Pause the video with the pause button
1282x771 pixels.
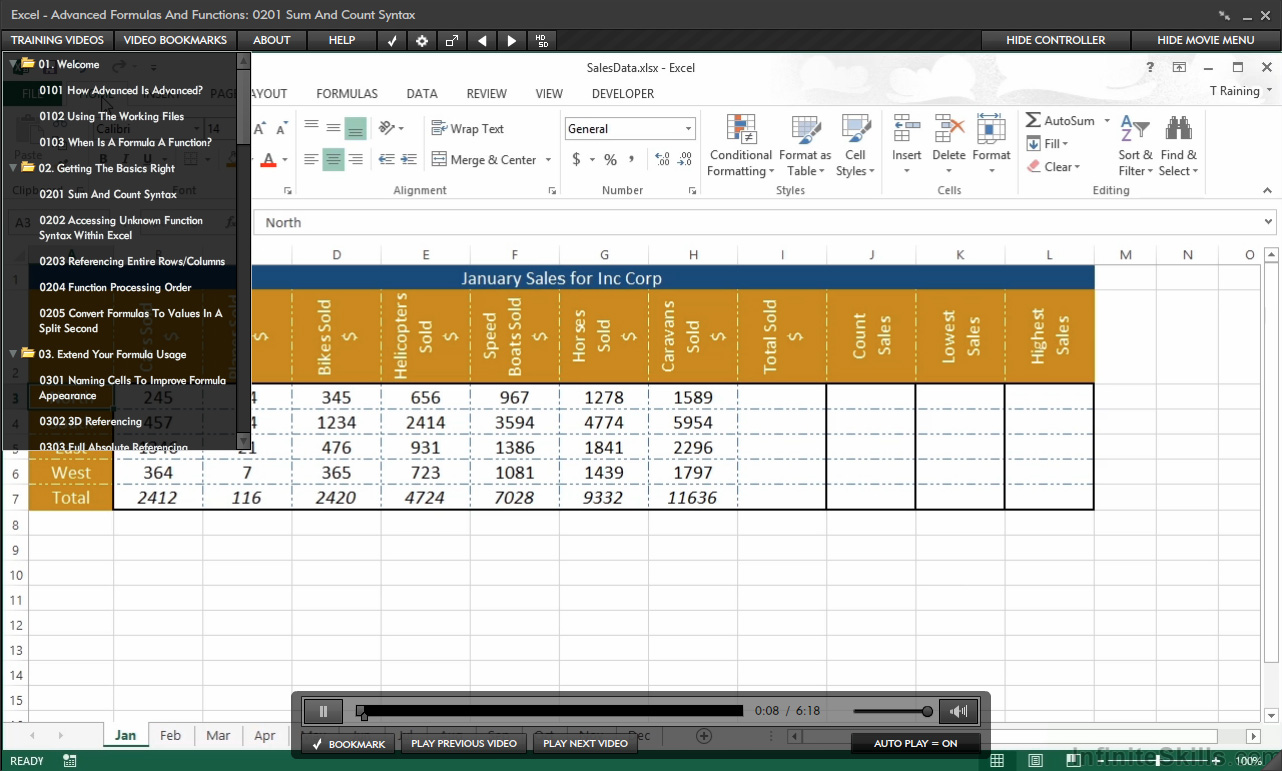[323, 711]
